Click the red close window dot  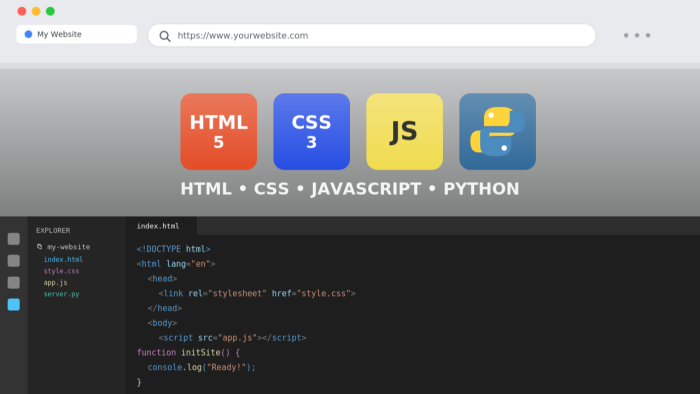pos(21,11)
